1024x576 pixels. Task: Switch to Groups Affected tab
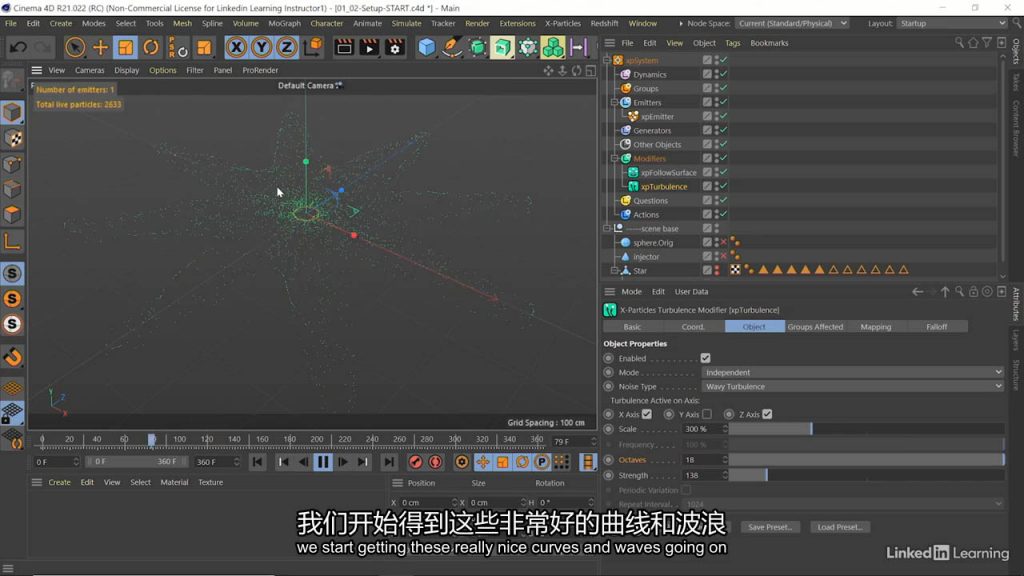click(815, 327)
